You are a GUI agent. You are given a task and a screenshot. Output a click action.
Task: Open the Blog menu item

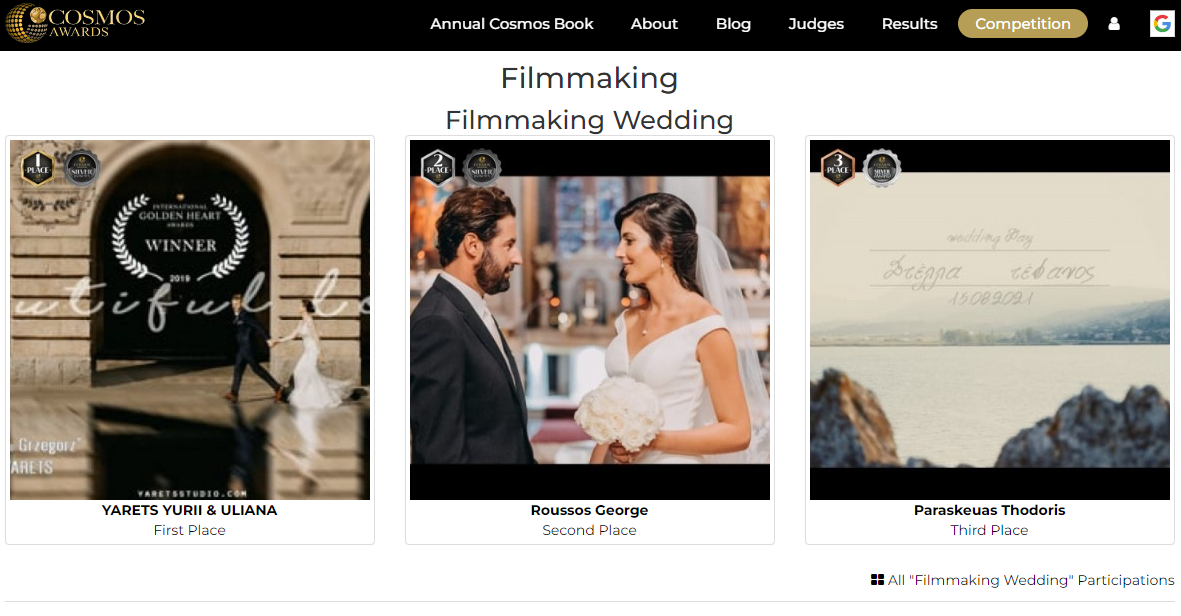(x=733, y=24)
